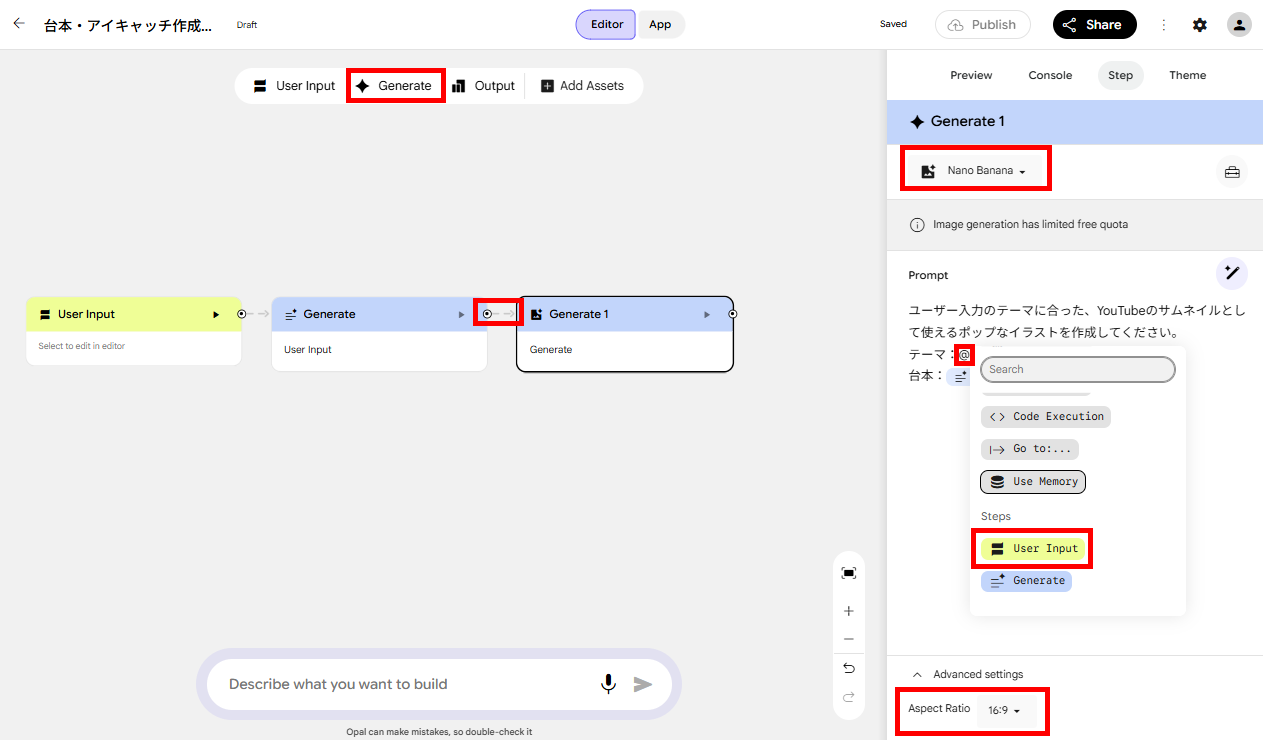Collapse the Advanced settings section
Image resolution: width=1263 pixels, height=740 pixels.
[x=967, y=674]
